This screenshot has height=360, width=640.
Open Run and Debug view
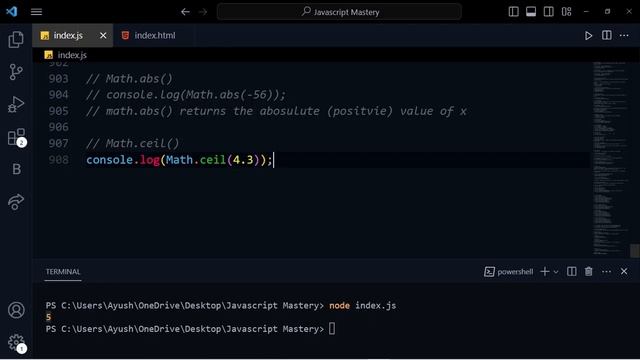[x=16, y=104]
